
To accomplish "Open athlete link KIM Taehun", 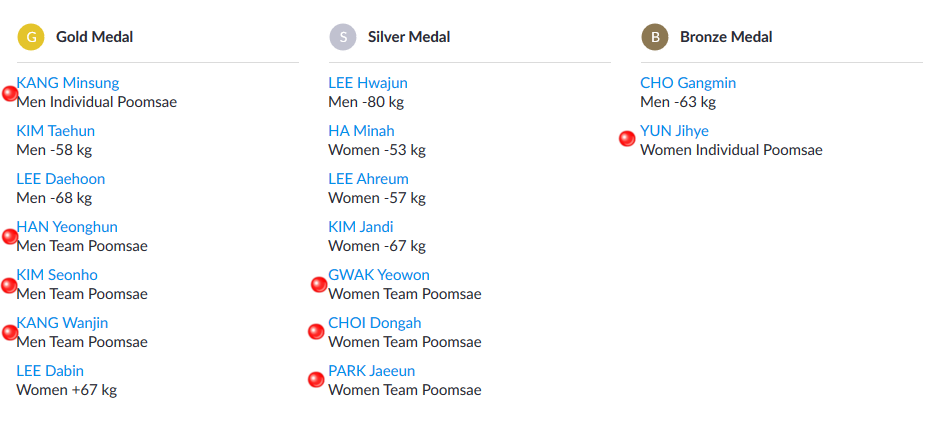I will click(56, 131).
